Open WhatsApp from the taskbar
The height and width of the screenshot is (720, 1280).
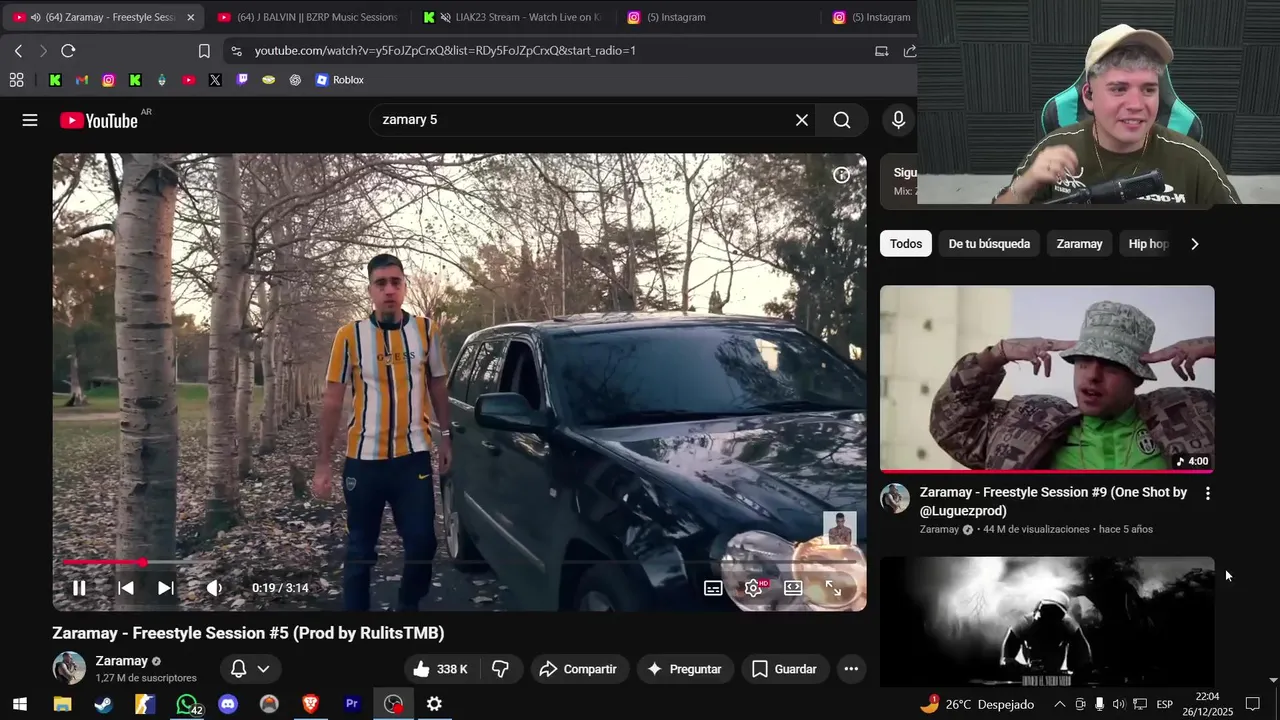[x=186, y=704]
